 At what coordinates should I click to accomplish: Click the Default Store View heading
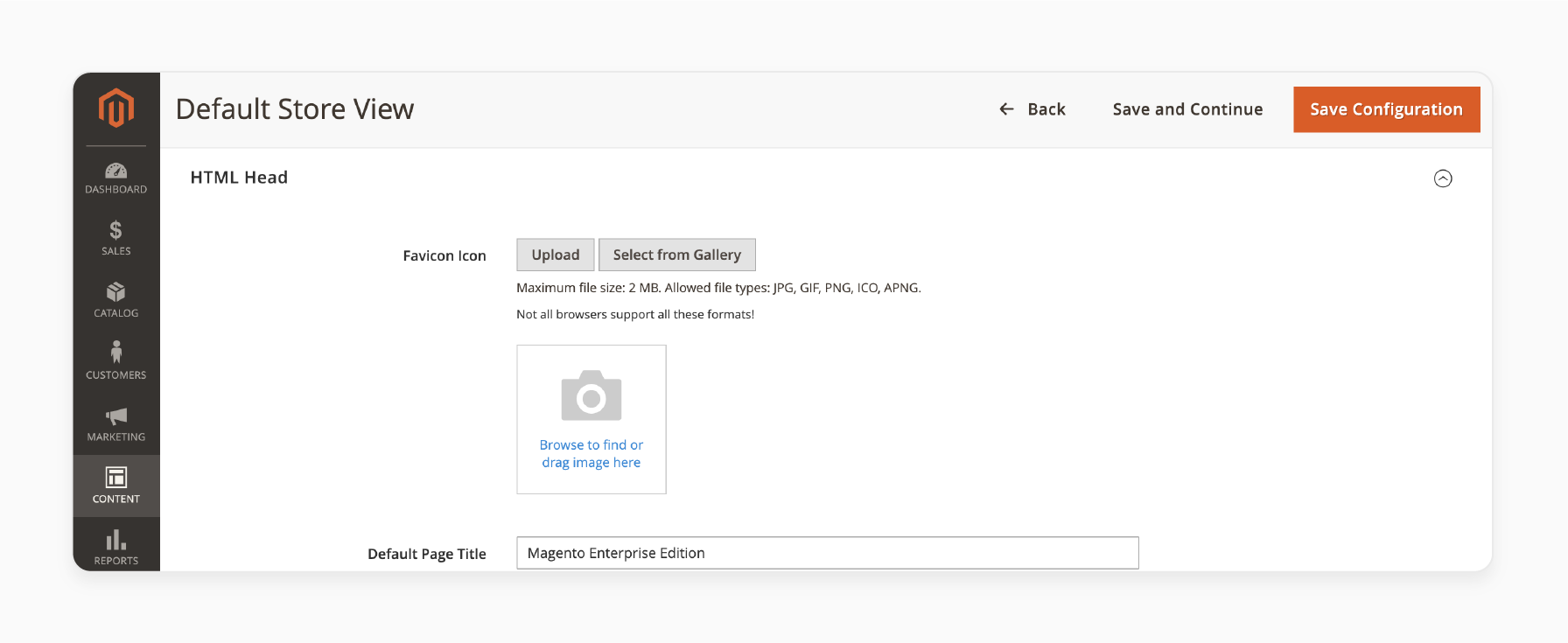[295, 109]
